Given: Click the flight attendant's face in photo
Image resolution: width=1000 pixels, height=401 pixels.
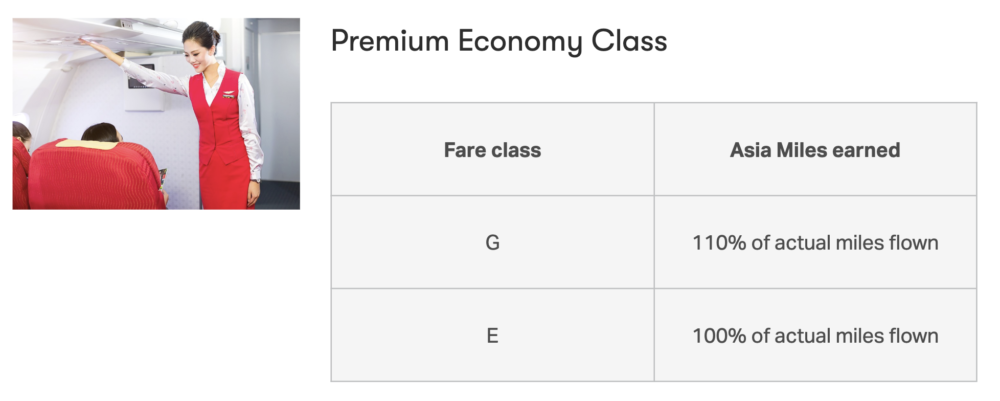Looking at the screenshot, I should click(x=210, y=47).
